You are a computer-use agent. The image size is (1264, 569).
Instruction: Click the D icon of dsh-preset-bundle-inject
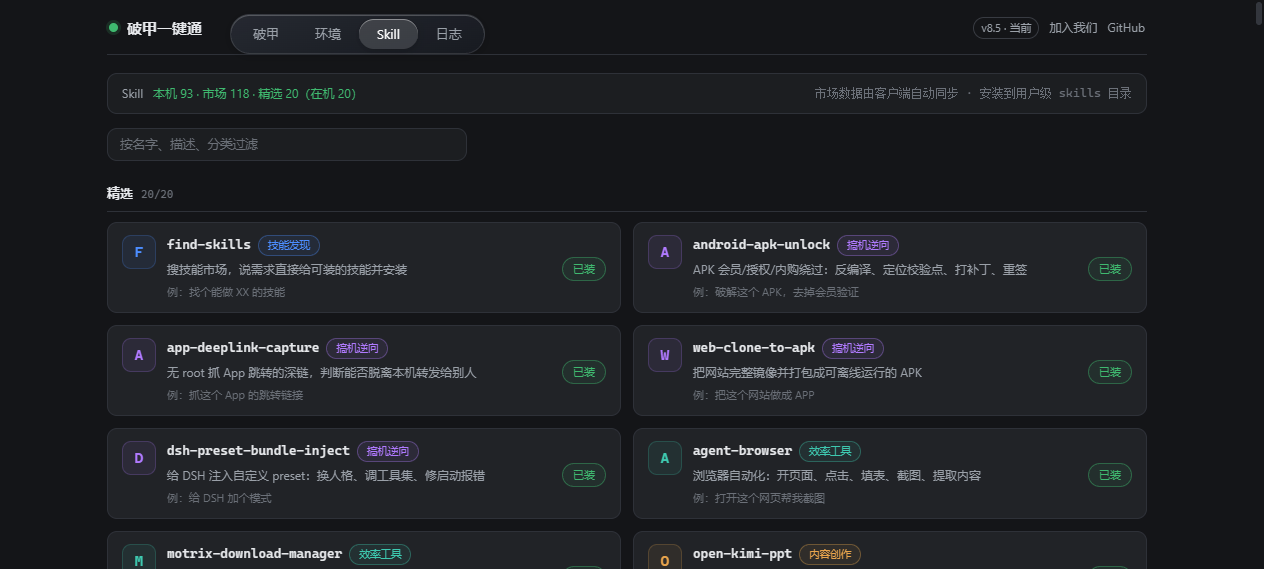click(138, 458)
